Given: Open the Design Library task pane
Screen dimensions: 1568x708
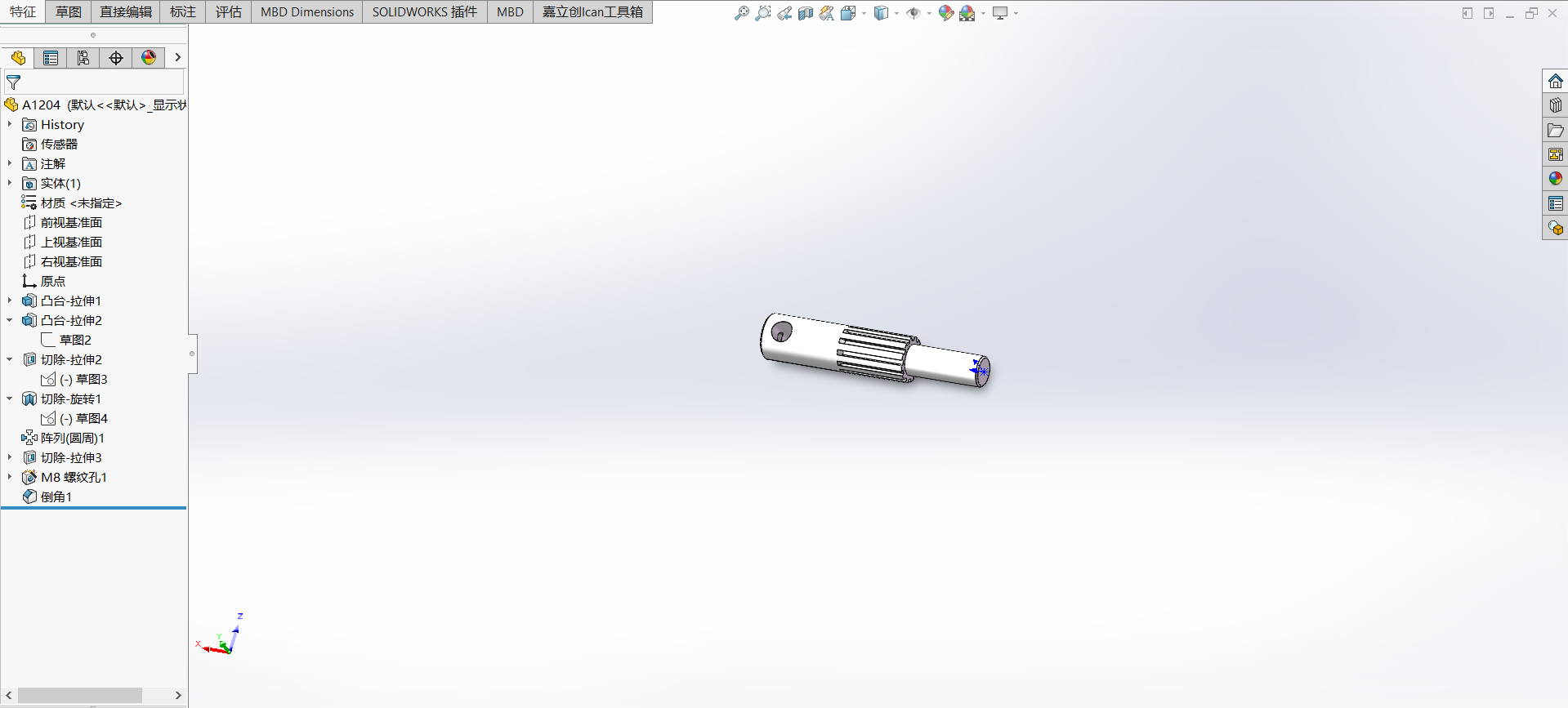Looking at the screenshot, I should [x=1556, y=105].
